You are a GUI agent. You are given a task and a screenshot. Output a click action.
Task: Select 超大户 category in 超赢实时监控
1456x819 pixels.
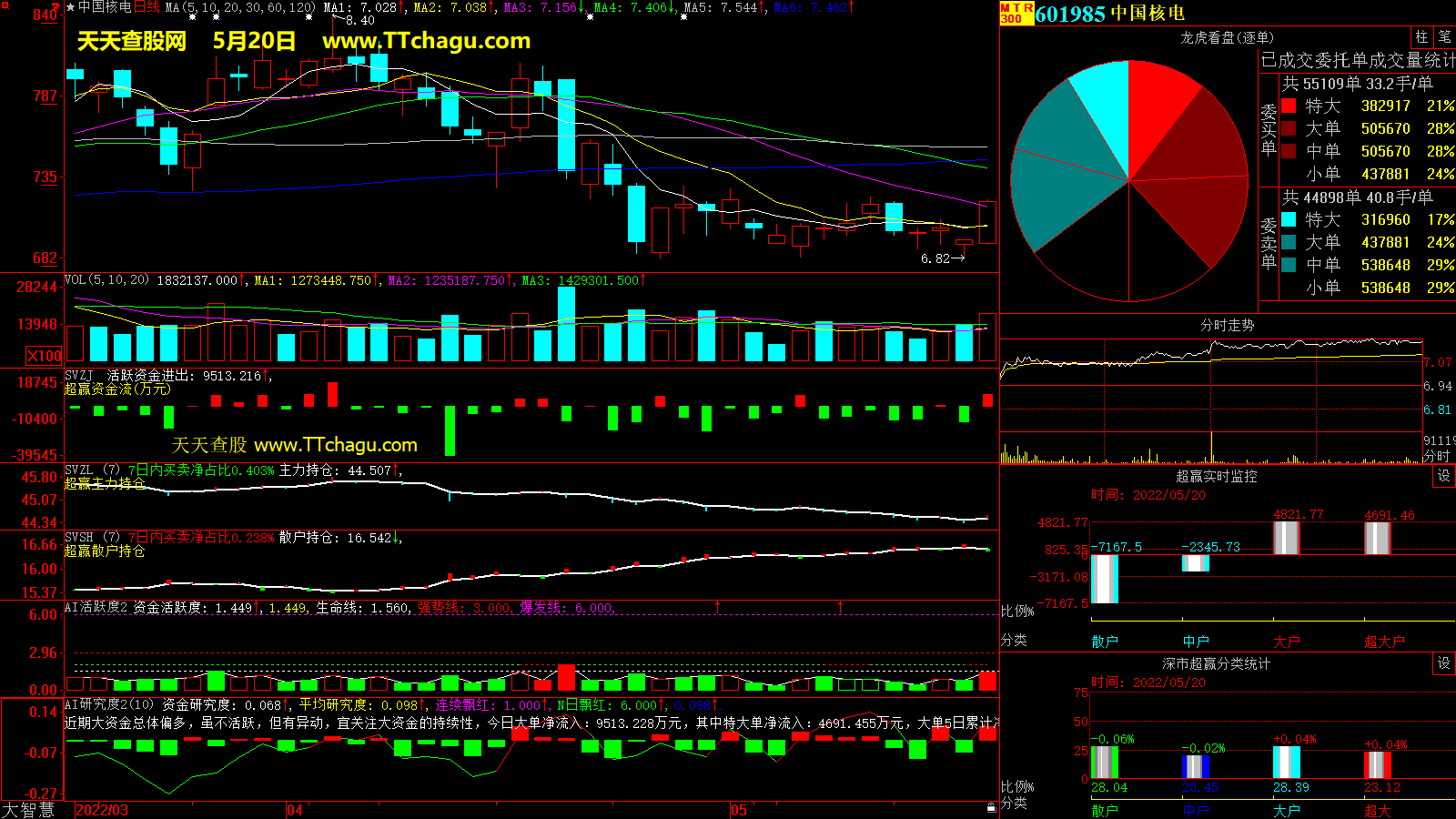(1384, 642)
